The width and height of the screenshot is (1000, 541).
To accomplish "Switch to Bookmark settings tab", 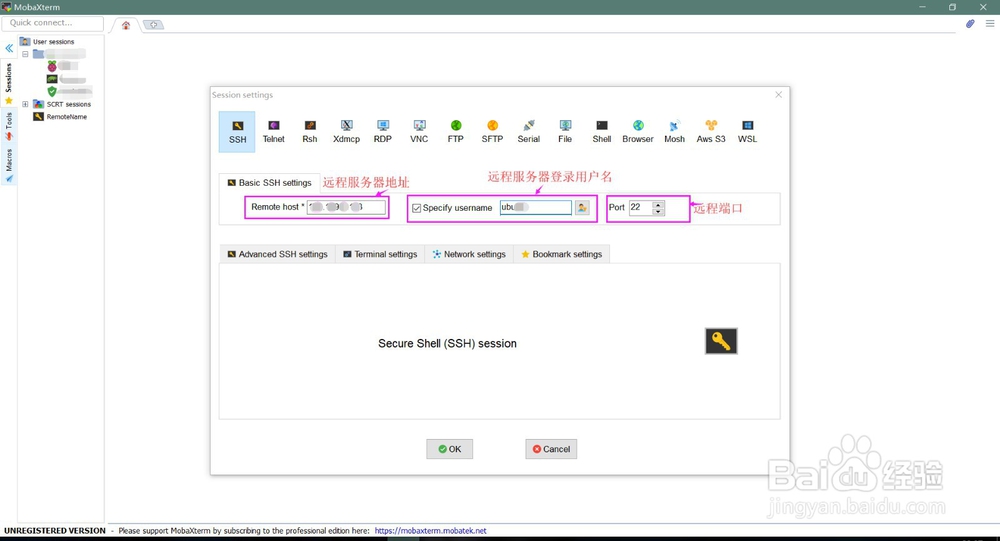I will [561, 254].
